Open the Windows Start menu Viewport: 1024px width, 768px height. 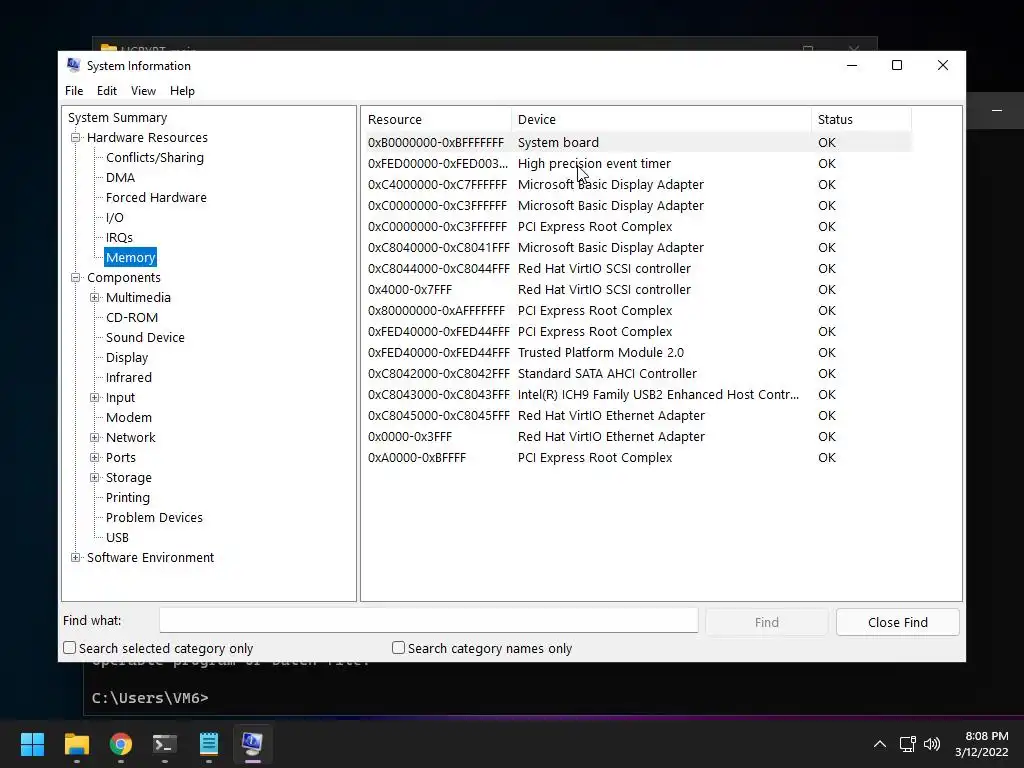click(x=32, y=744)
